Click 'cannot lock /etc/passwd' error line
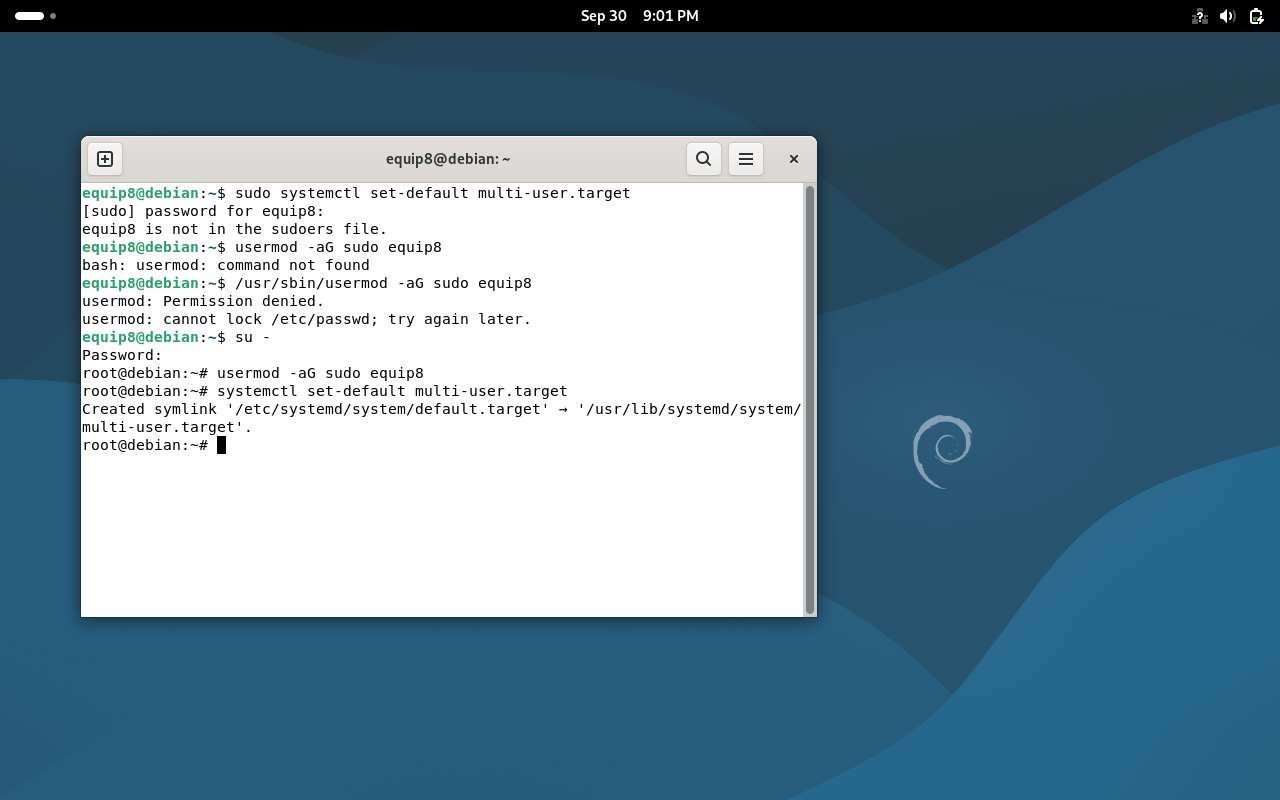 pyautogui.click(x=307, y=319)
